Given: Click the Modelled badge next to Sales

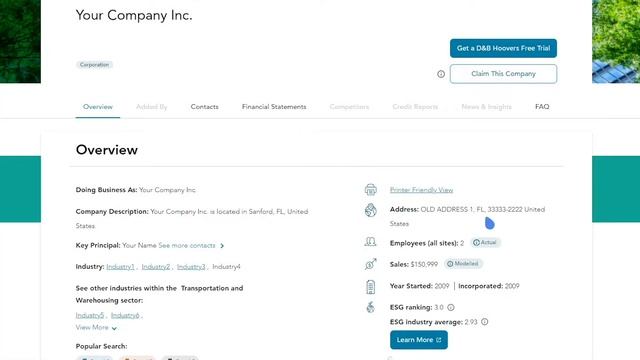Looking at the screenshot, I should [x=463, y=264].
